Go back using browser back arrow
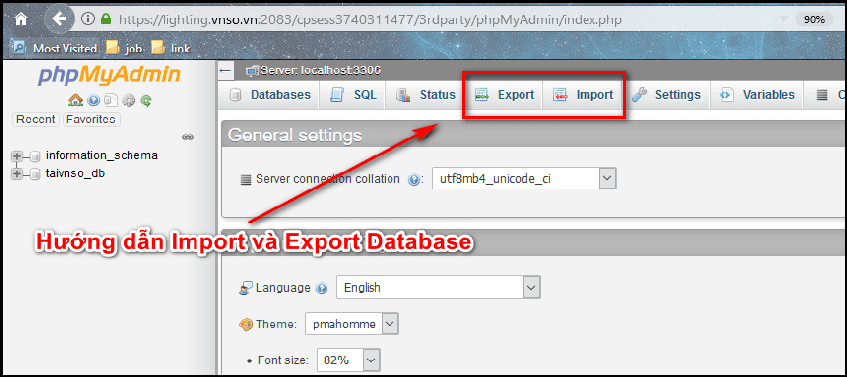This screenshot has height=377, width=847. [x=59, y=19]
